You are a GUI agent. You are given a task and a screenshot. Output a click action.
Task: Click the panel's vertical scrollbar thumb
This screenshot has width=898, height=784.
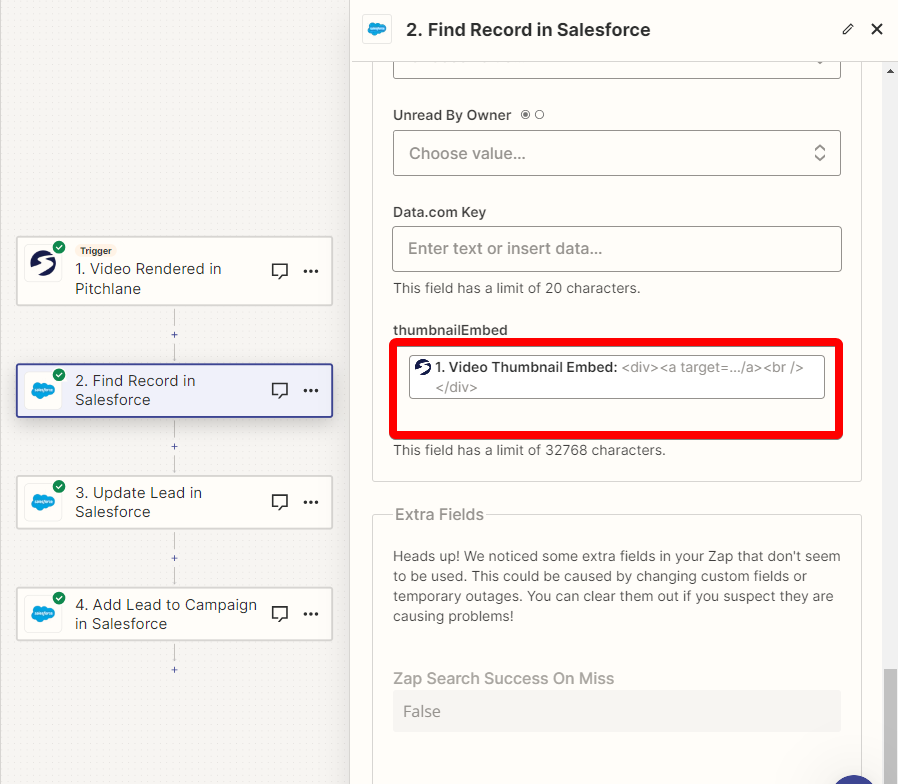890,724
